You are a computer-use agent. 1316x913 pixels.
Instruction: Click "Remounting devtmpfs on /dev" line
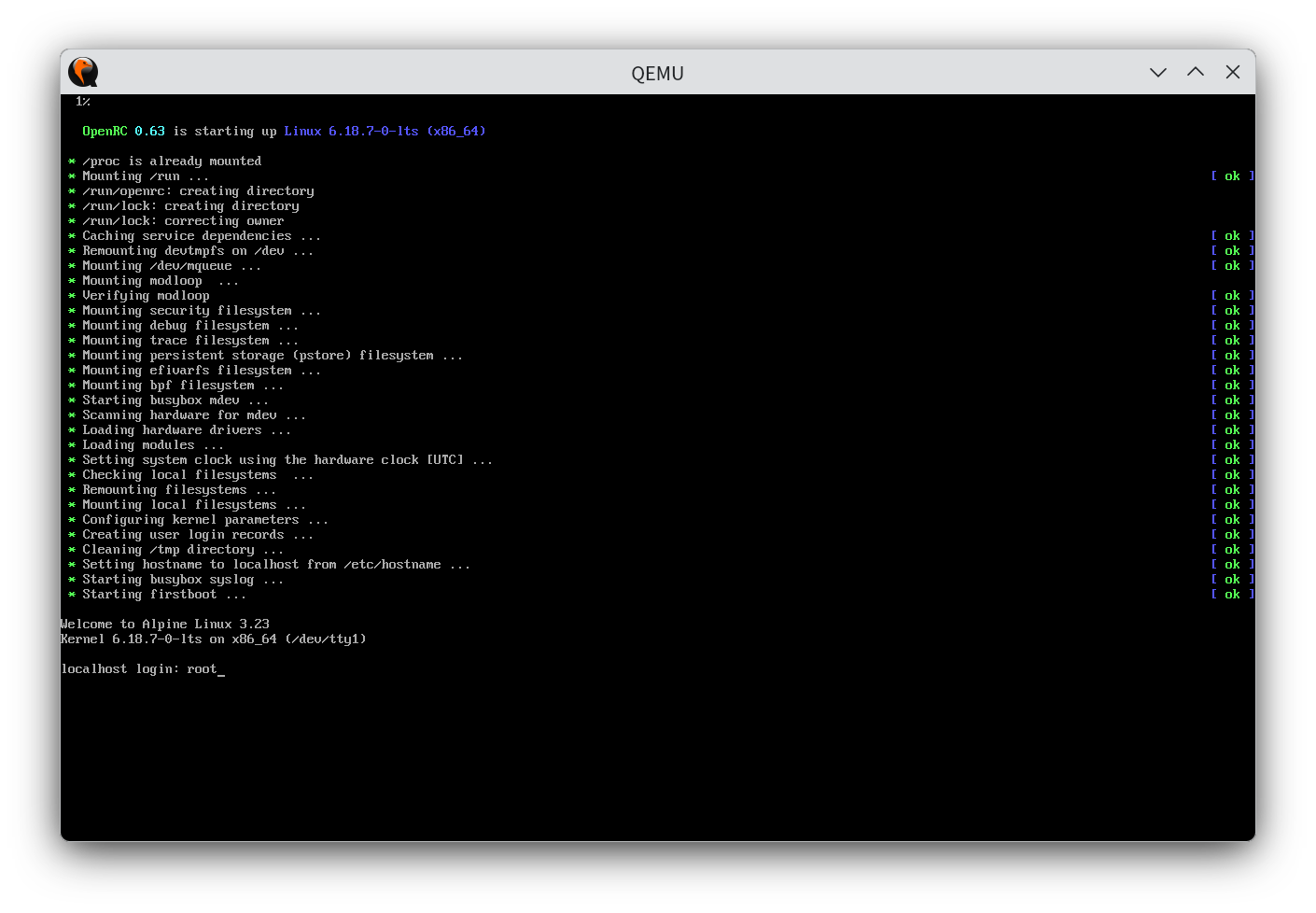(x=198, y=251)
